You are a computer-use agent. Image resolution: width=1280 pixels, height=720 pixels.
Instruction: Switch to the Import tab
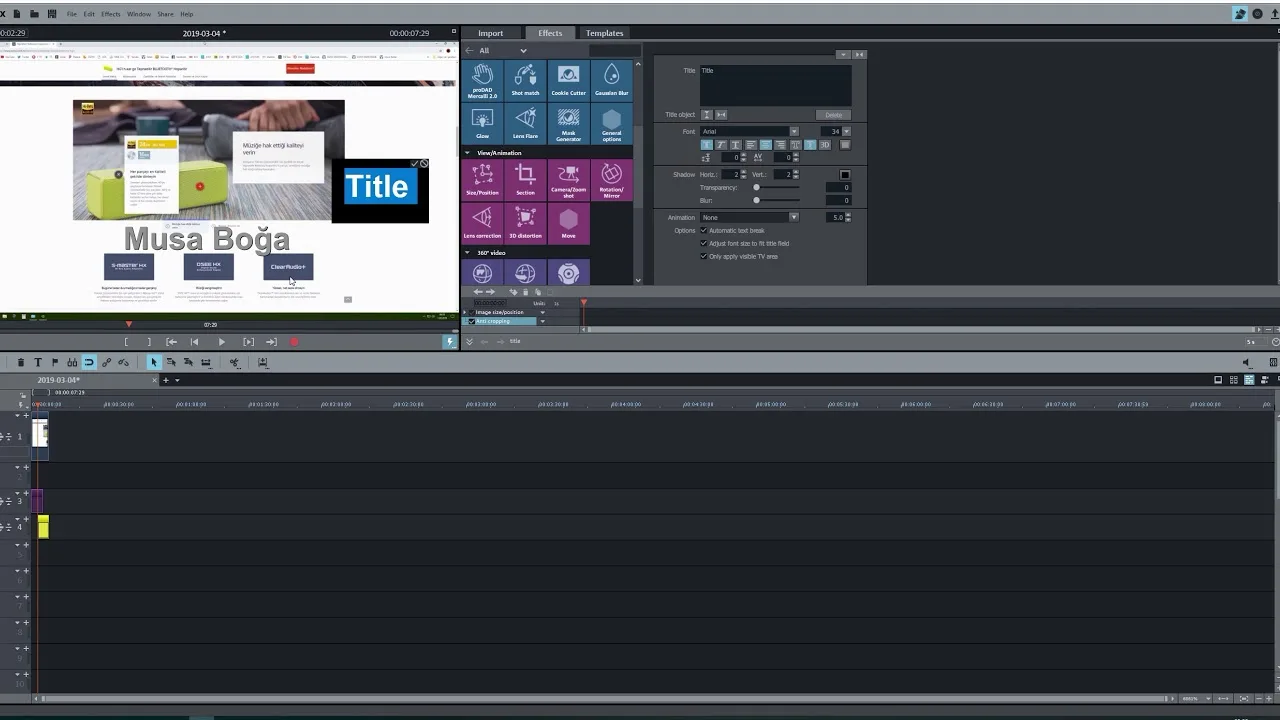[x=490, y=33]
